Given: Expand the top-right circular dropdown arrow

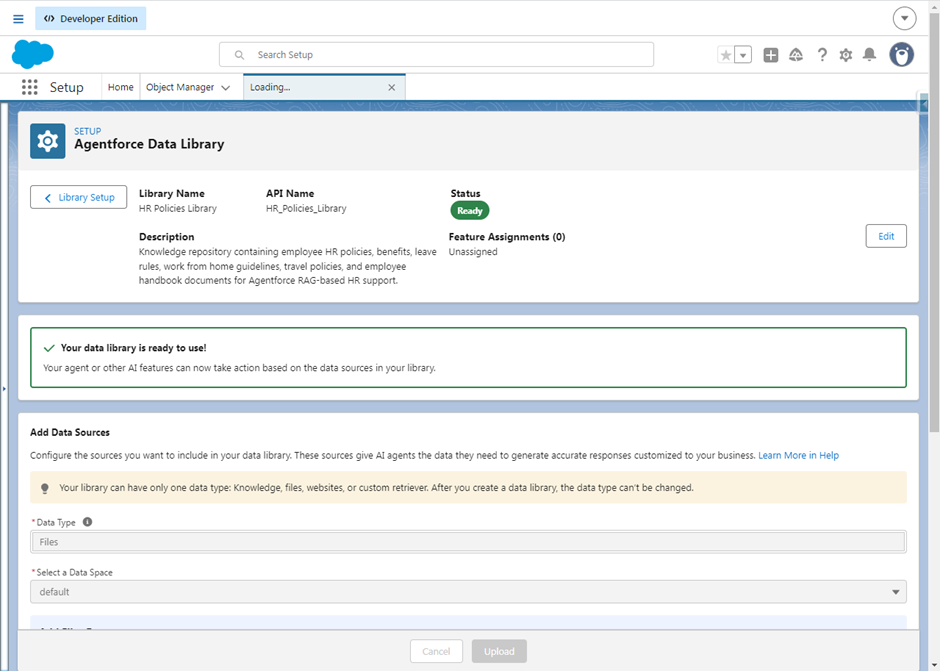Looking at the screenshot, I should click(904, 19).
